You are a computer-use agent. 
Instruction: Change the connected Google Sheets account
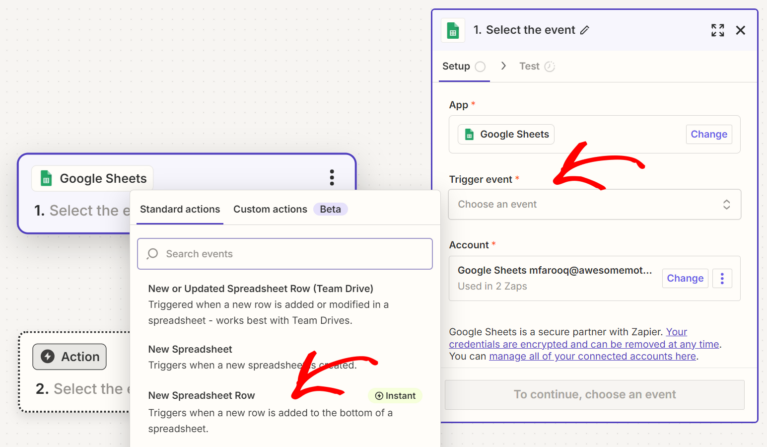click(685, 278)
